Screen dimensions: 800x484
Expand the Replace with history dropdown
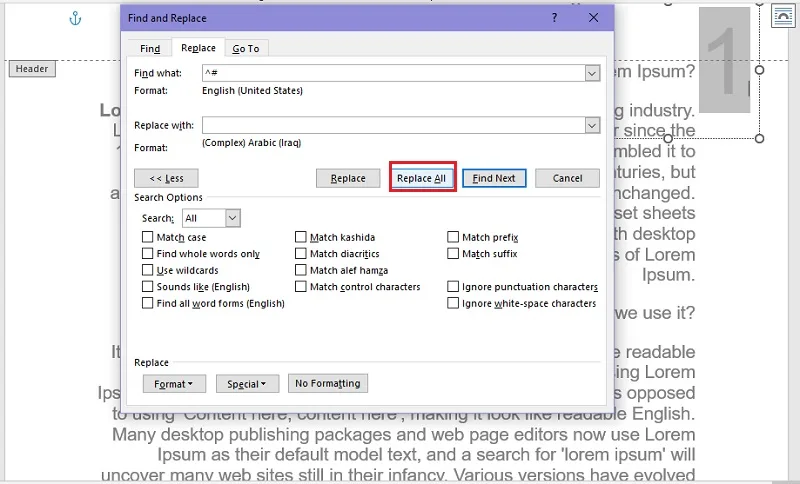592,125
